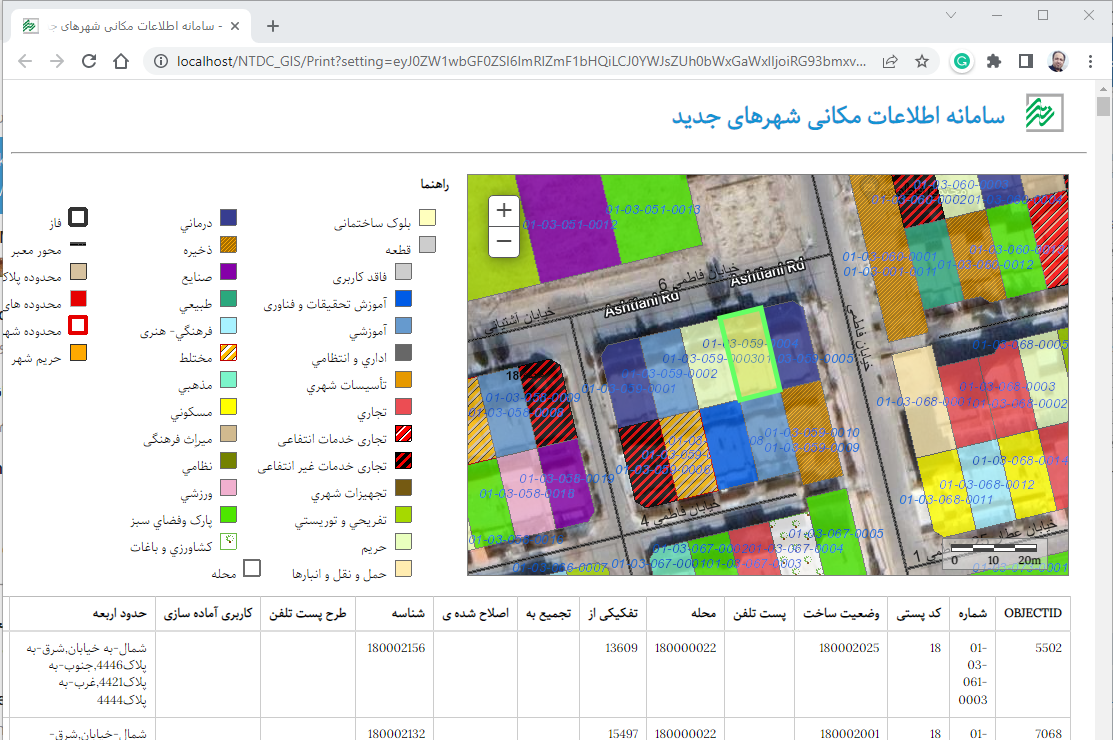Click the page reload icon
Screen dimensions: 1113x740
[x=88, y=60]
